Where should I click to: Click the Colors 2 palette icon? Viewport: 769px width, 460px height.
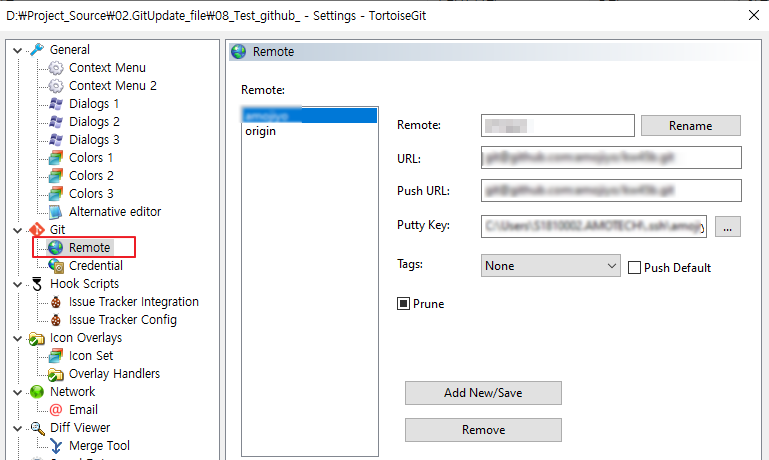coord(56,176)
